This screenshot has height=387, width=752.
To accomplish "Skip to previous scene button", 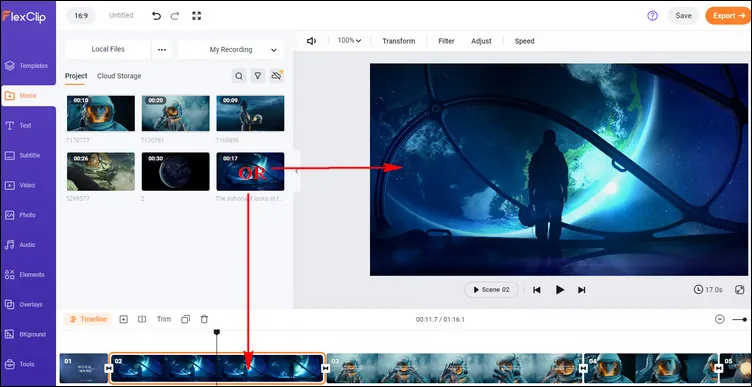I will 537,290.
